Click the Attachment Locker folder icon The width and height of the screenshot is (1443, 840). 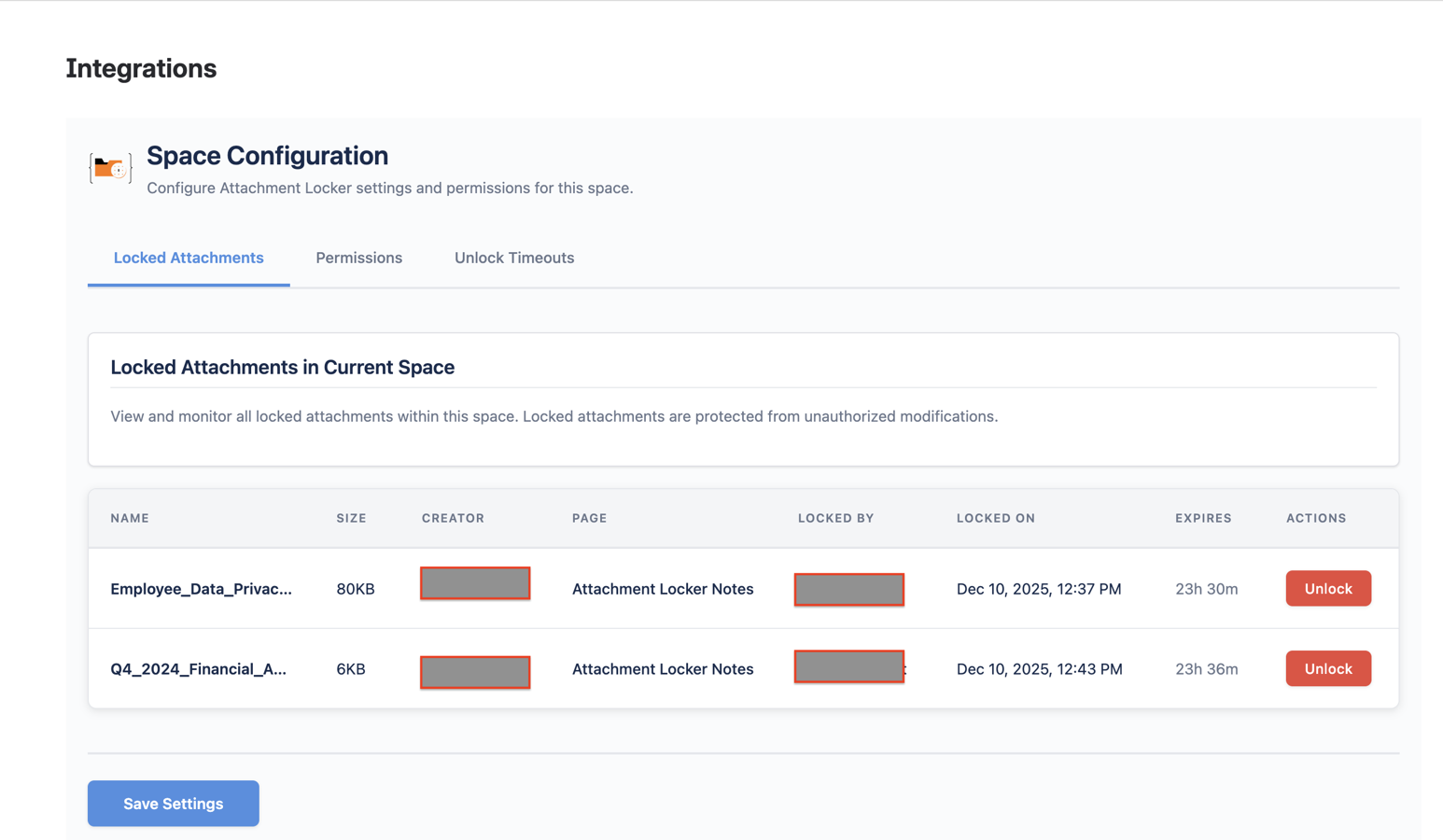point(109,168)
